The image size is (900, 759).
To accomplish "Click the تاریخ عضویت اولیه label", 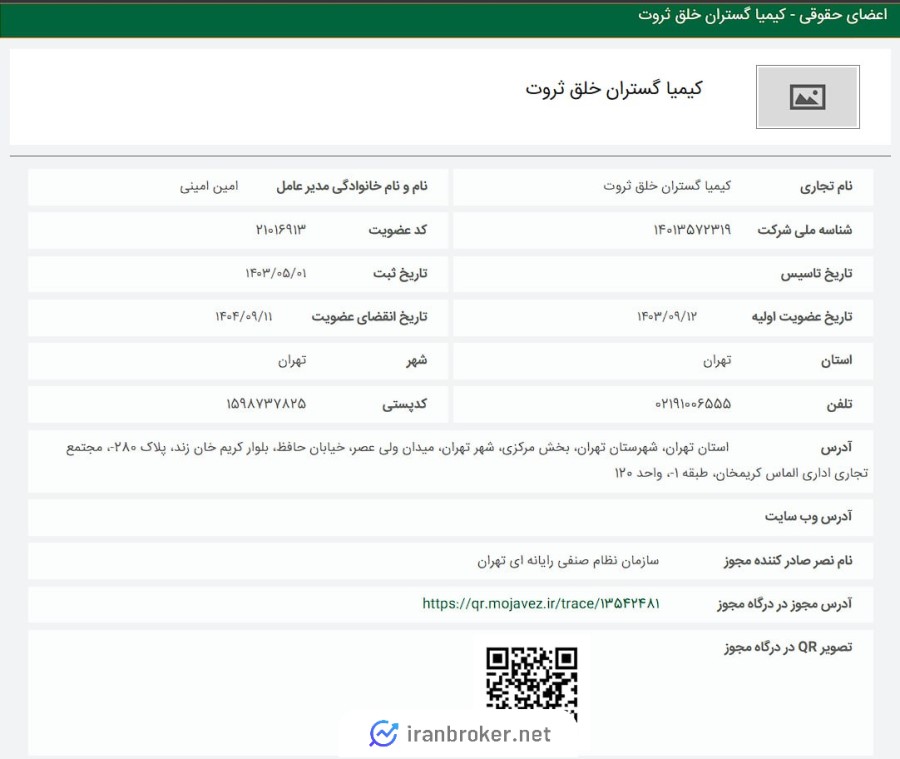I will click(x=802, y=317).
